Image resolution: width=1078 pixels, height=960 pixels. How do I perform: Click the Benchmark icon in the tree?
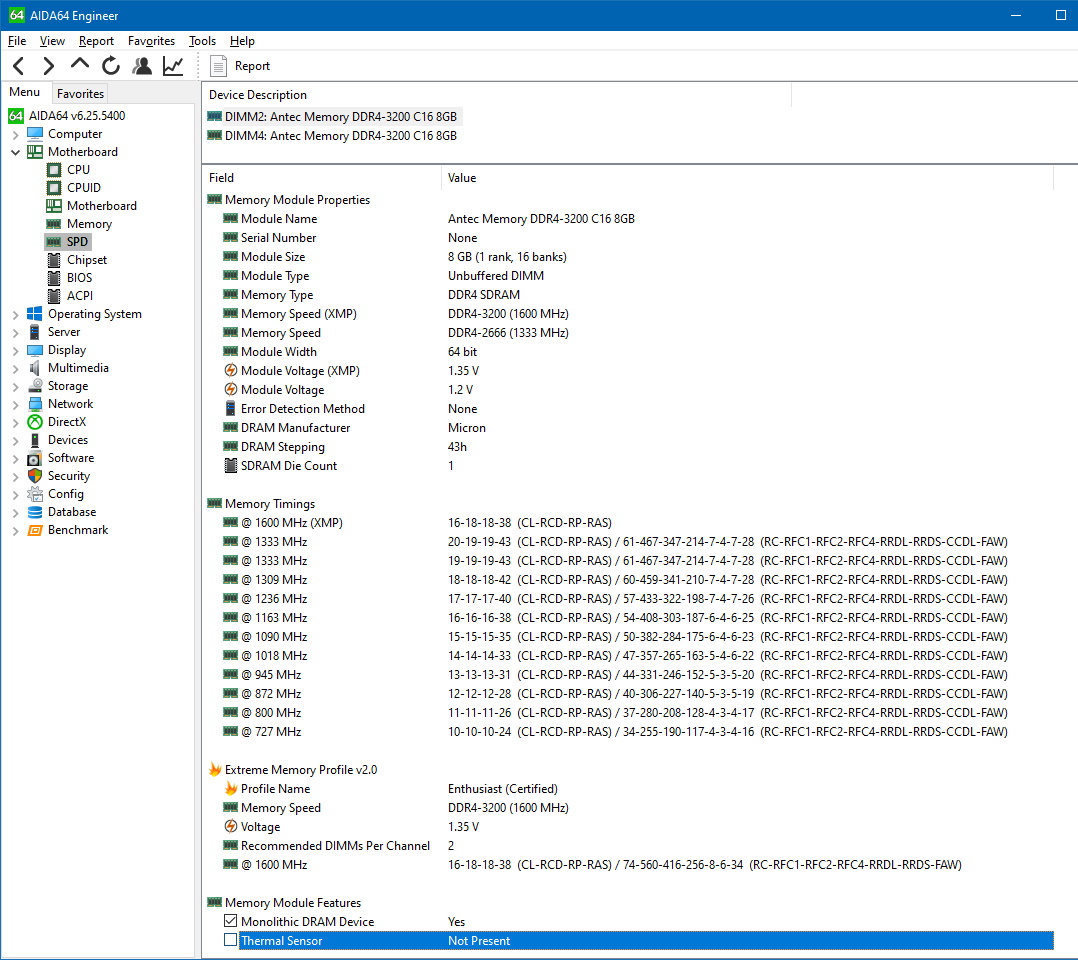[x=35, y=530]
